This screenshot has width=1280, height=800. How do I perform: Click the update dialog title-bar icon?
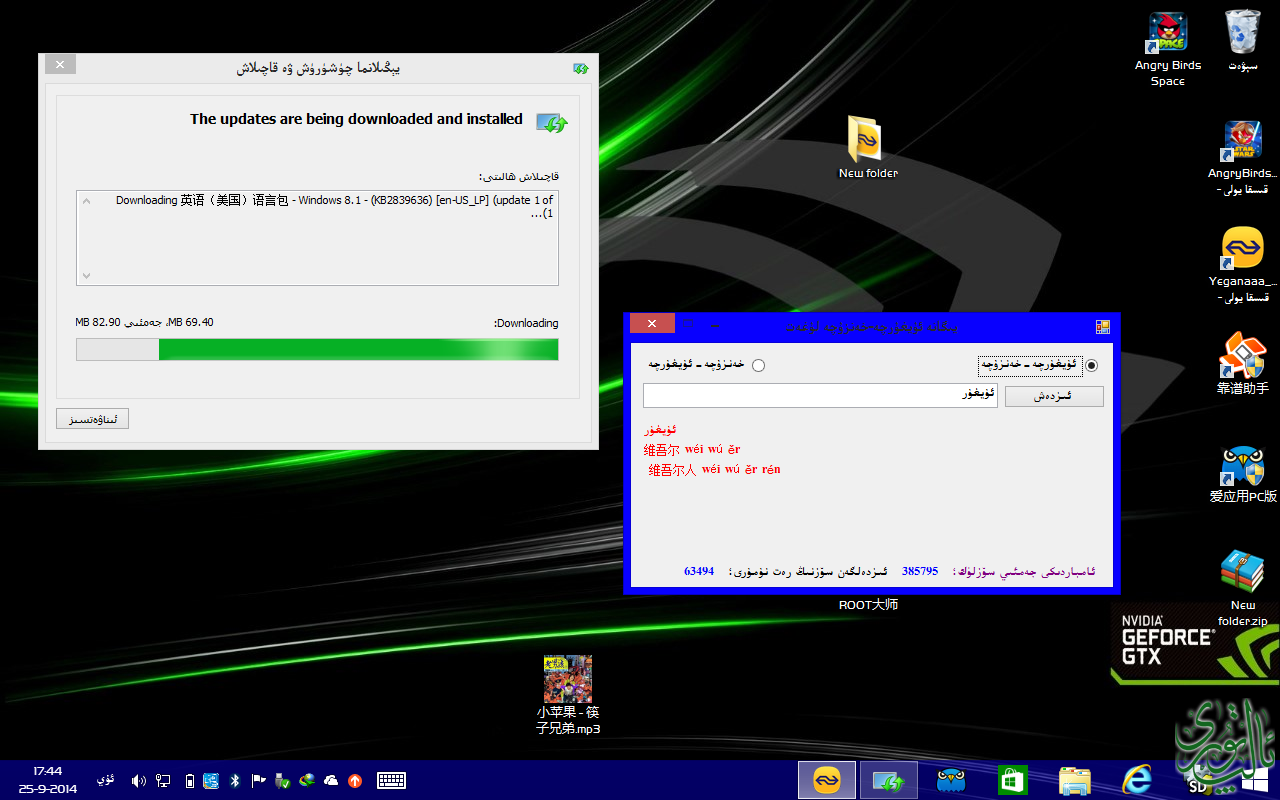581,68
